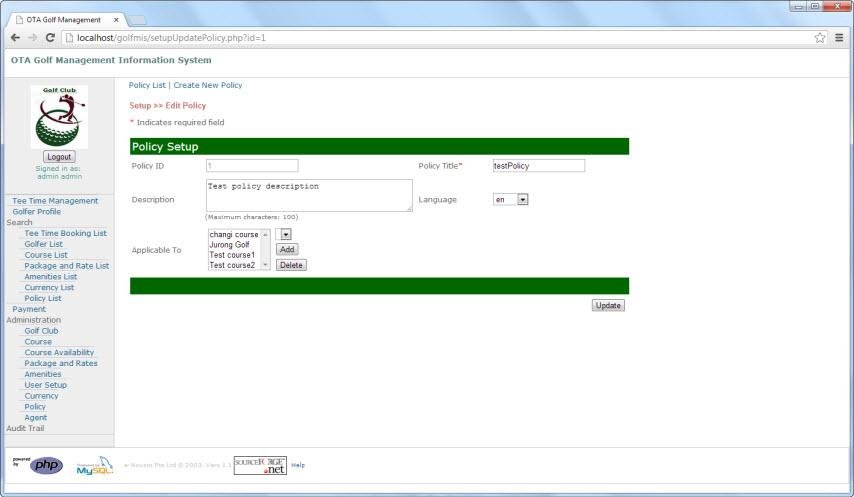Click the Help link in footer
The height and width of the screenshot is (497, 854).
(298, 465)
